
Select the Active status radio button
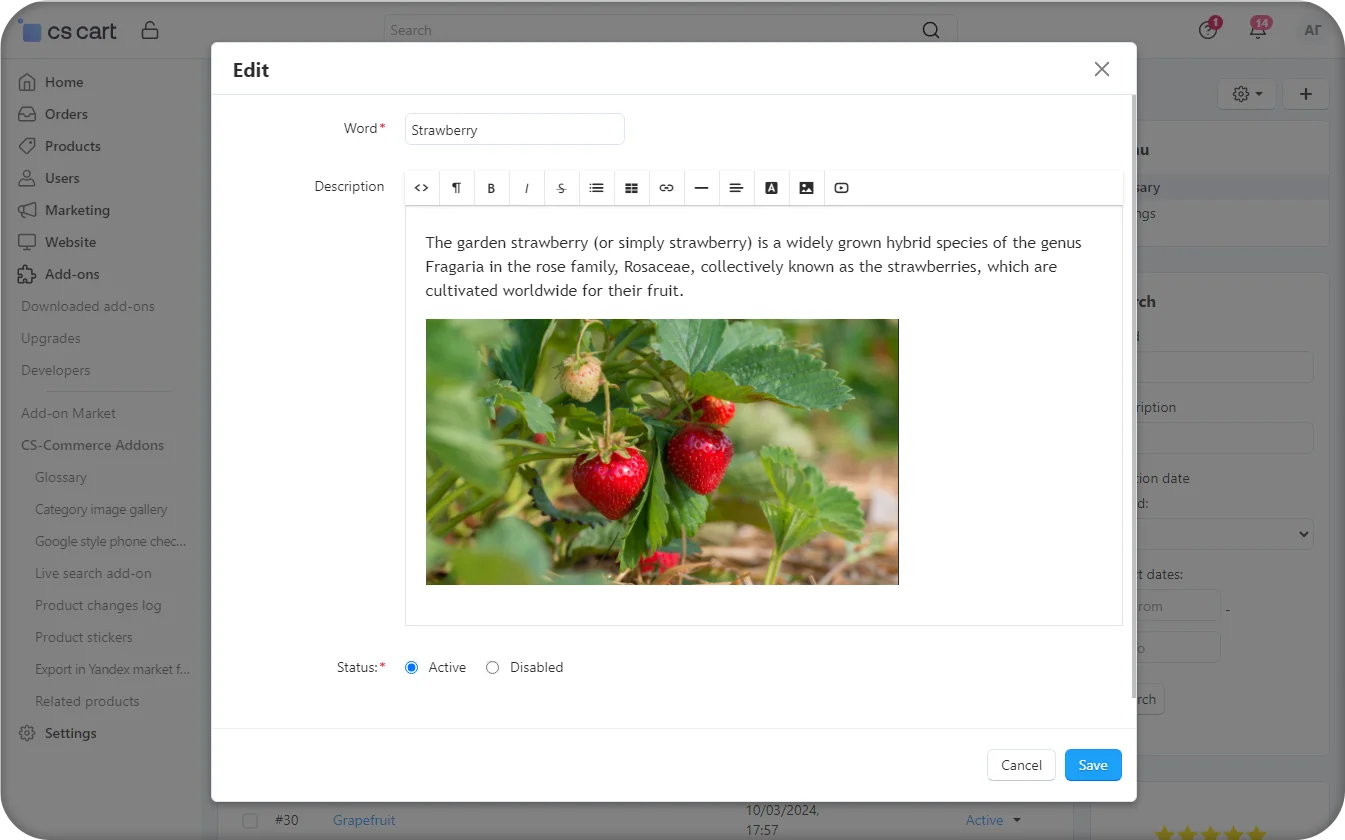point(412,668)
